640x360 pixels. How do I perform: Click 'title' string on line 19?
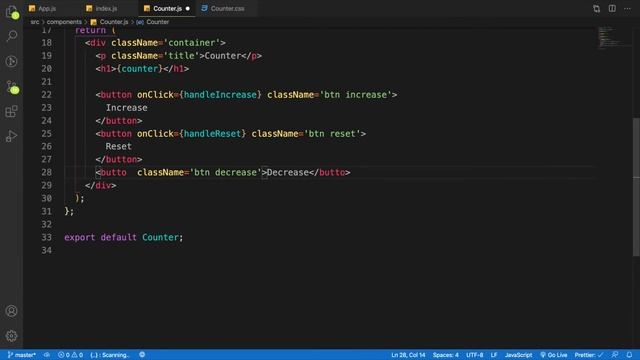[181, 56]
